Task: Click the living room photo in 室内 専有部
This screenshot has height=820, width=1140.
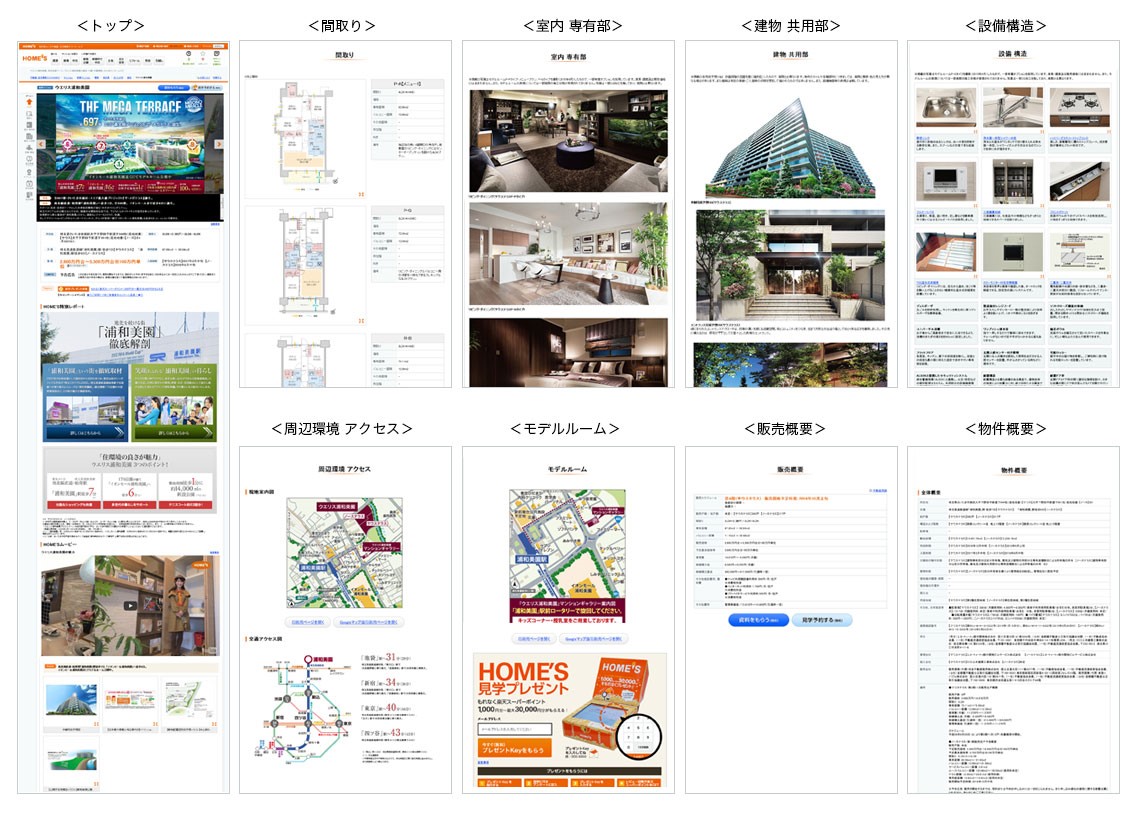Action: tap(567, 141)
